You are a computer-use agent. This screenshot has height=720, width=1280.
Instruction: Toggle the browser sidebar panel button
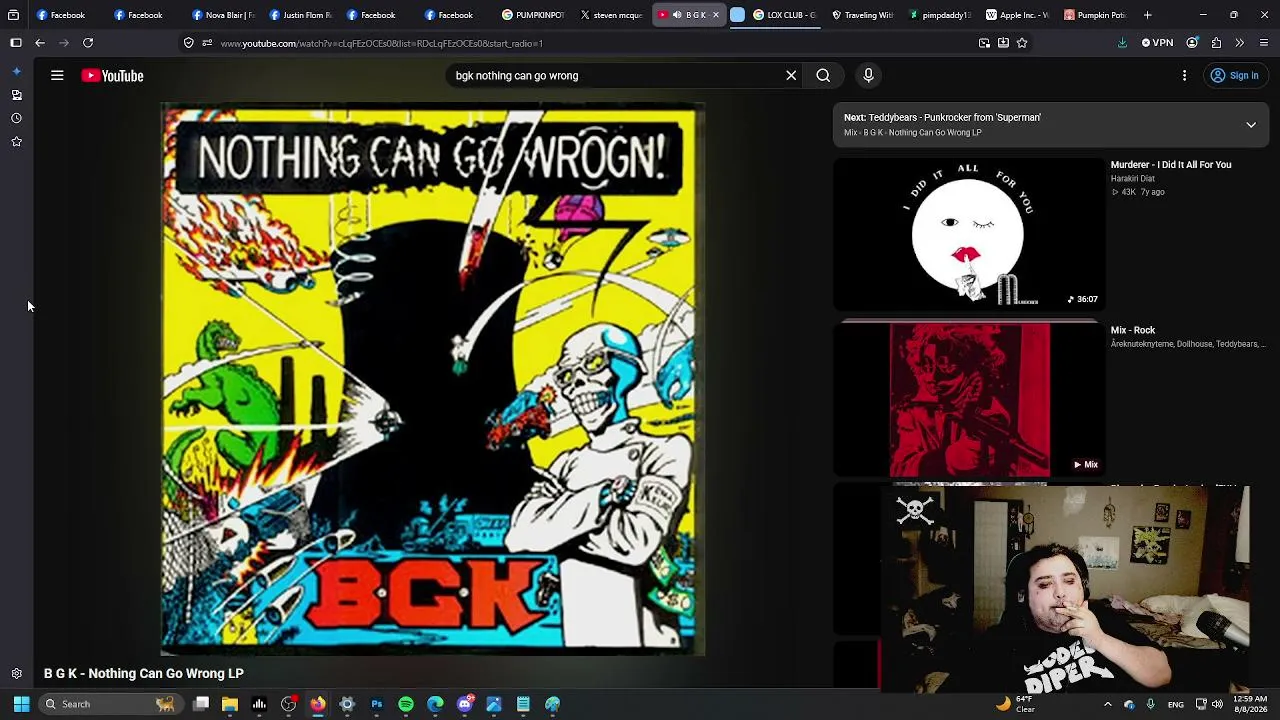(16, 43)
